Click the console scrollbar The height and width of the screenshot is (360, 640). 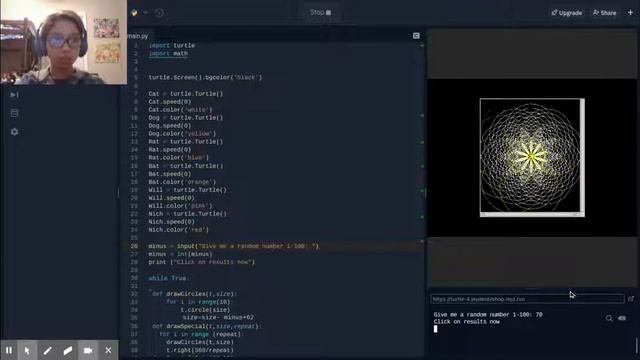[636, 346]
